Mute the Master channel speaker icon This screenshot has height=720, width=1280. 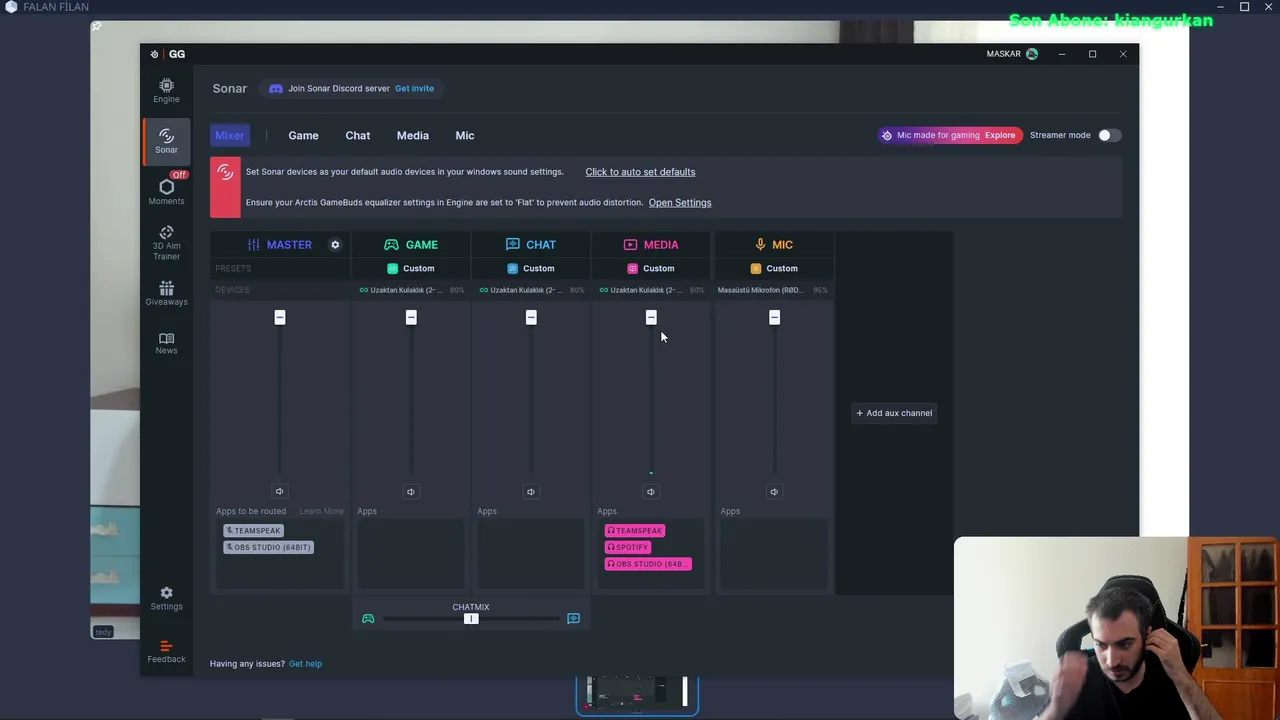point(280,491)
